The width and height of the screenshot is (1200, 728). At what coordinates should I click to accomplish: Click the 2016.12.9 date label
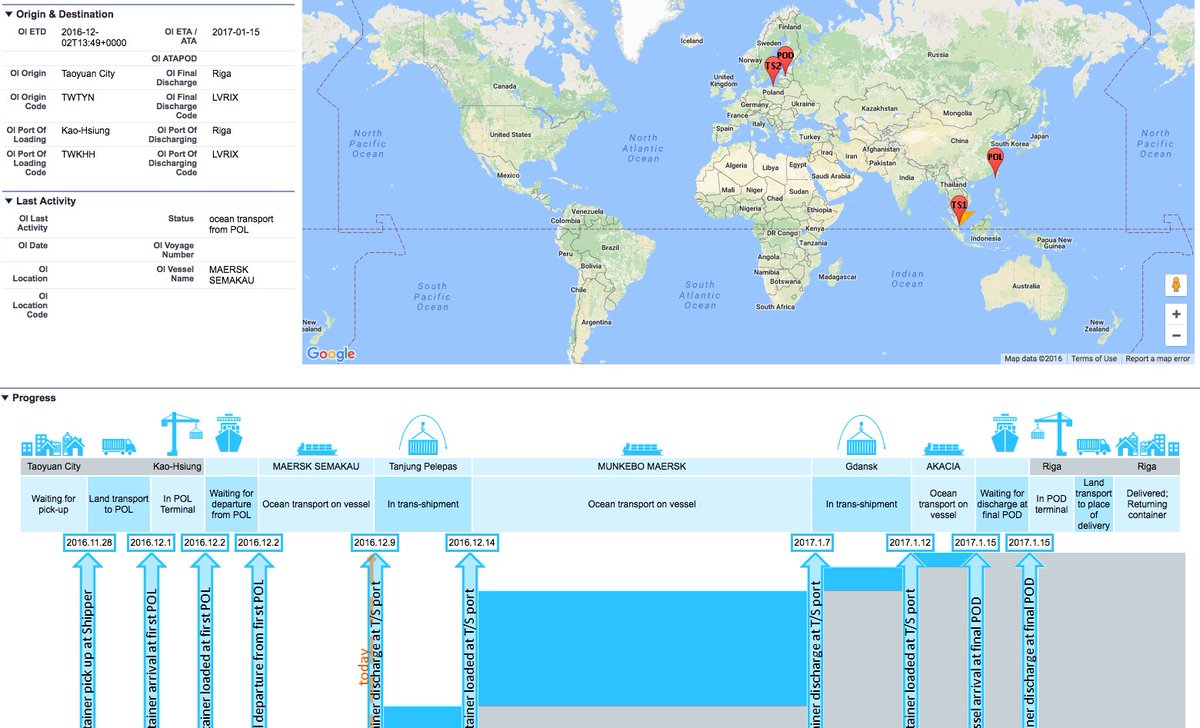375,542
